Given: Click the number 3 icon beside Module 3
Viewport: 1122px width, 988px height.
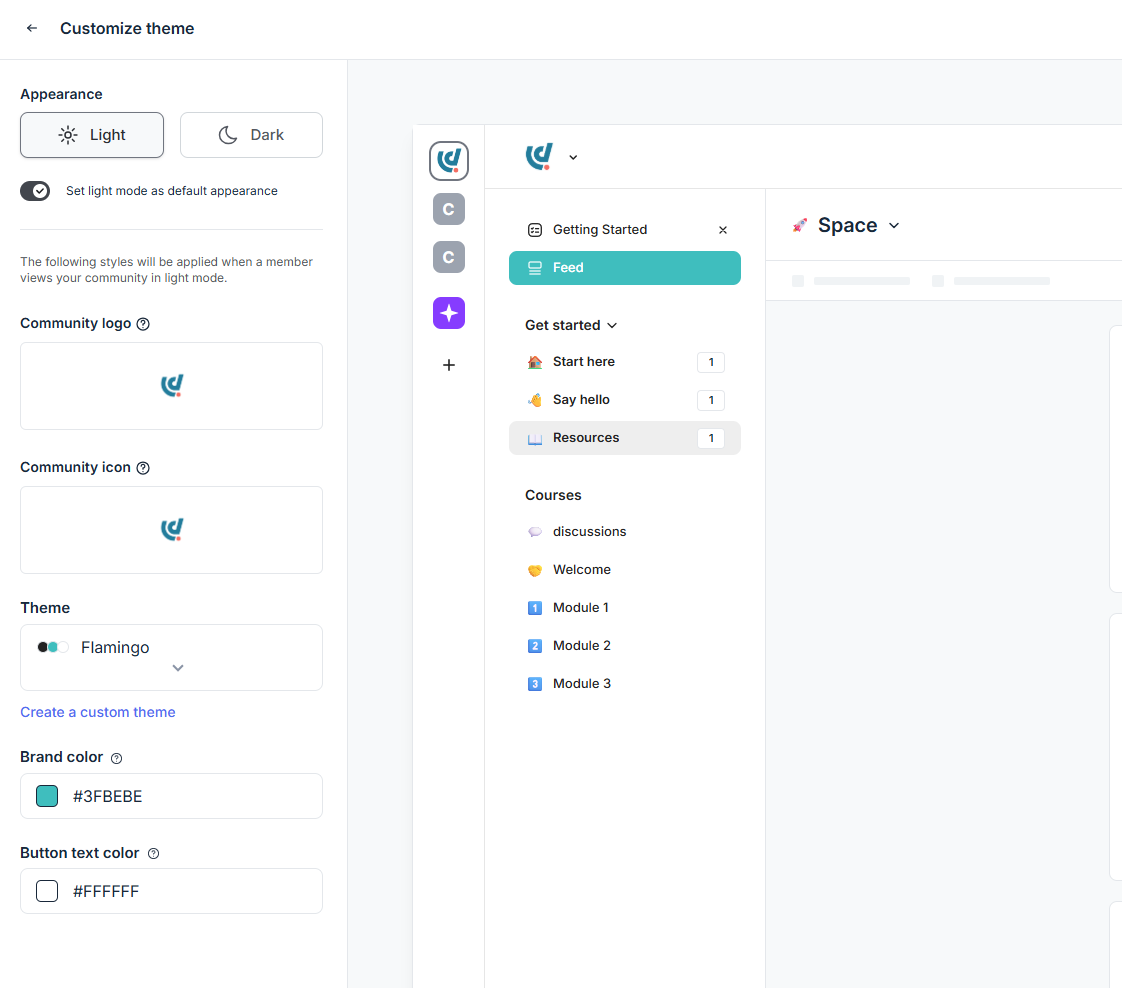Looking at the screenshot, I should point(535,684).
